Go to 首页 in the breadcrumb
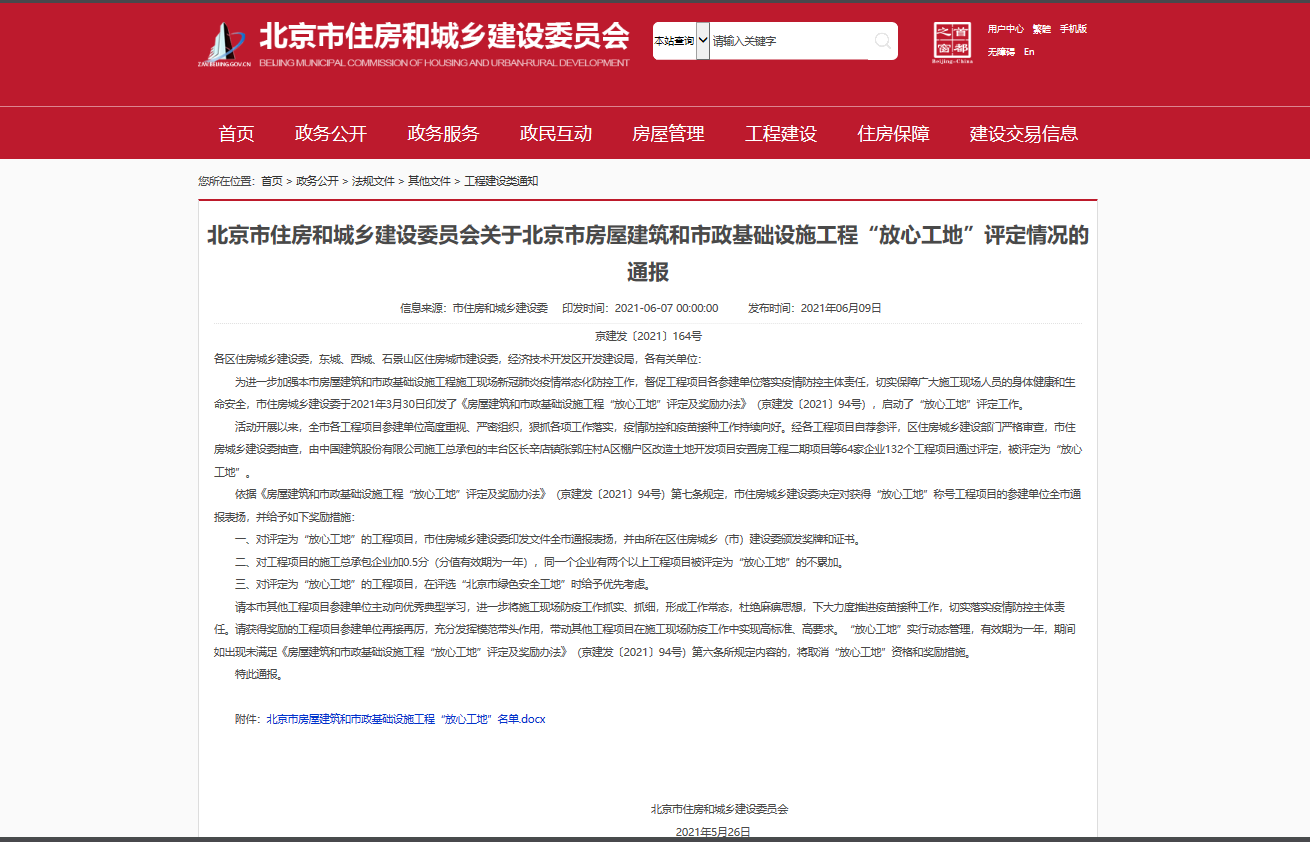 (x=272, y=181)
